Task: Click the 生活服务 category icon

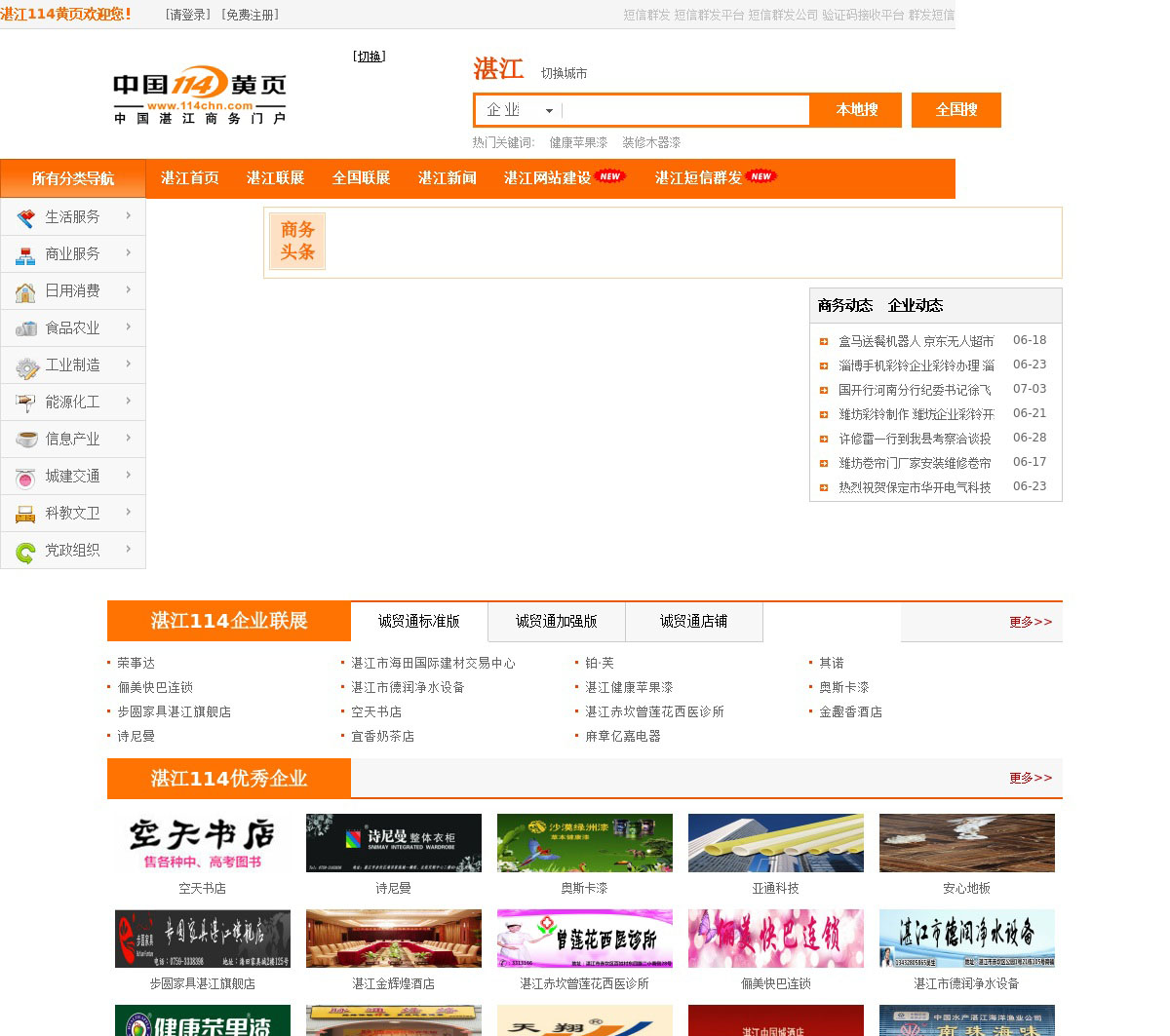Action: pos(25,217)
